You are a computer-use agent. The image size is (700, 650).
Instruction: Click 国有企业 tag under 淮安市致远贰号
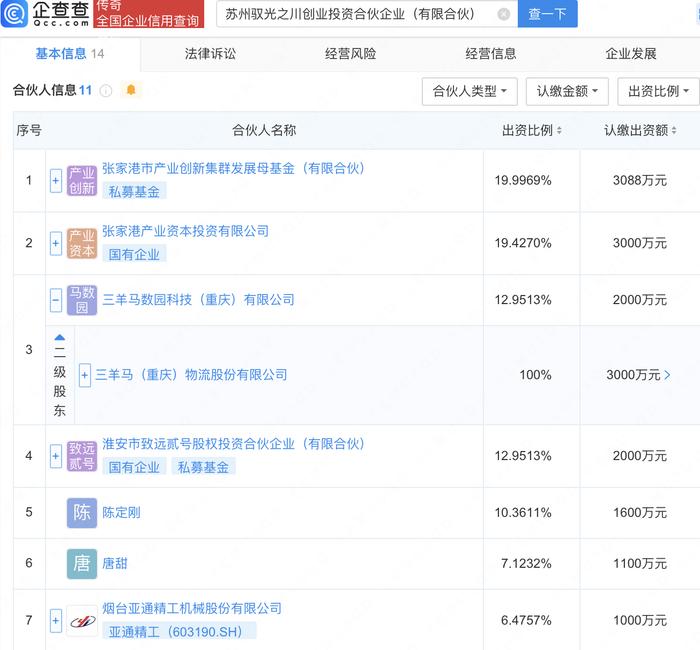coord(134,467)
